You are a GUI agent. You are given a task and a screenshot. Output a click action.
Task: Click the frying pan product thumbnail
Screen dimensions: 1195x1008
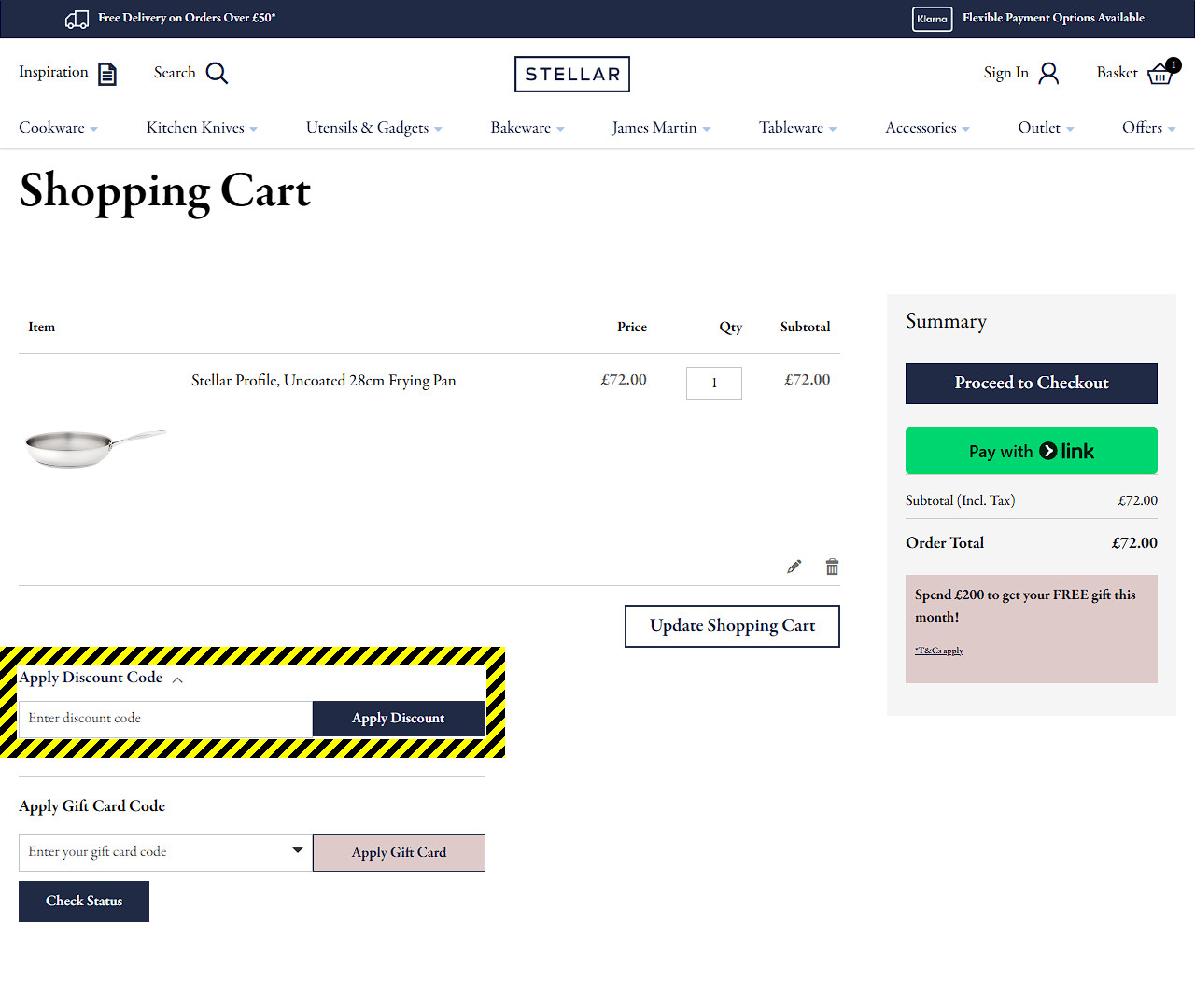pyautogui.click(x=95, y=447)
